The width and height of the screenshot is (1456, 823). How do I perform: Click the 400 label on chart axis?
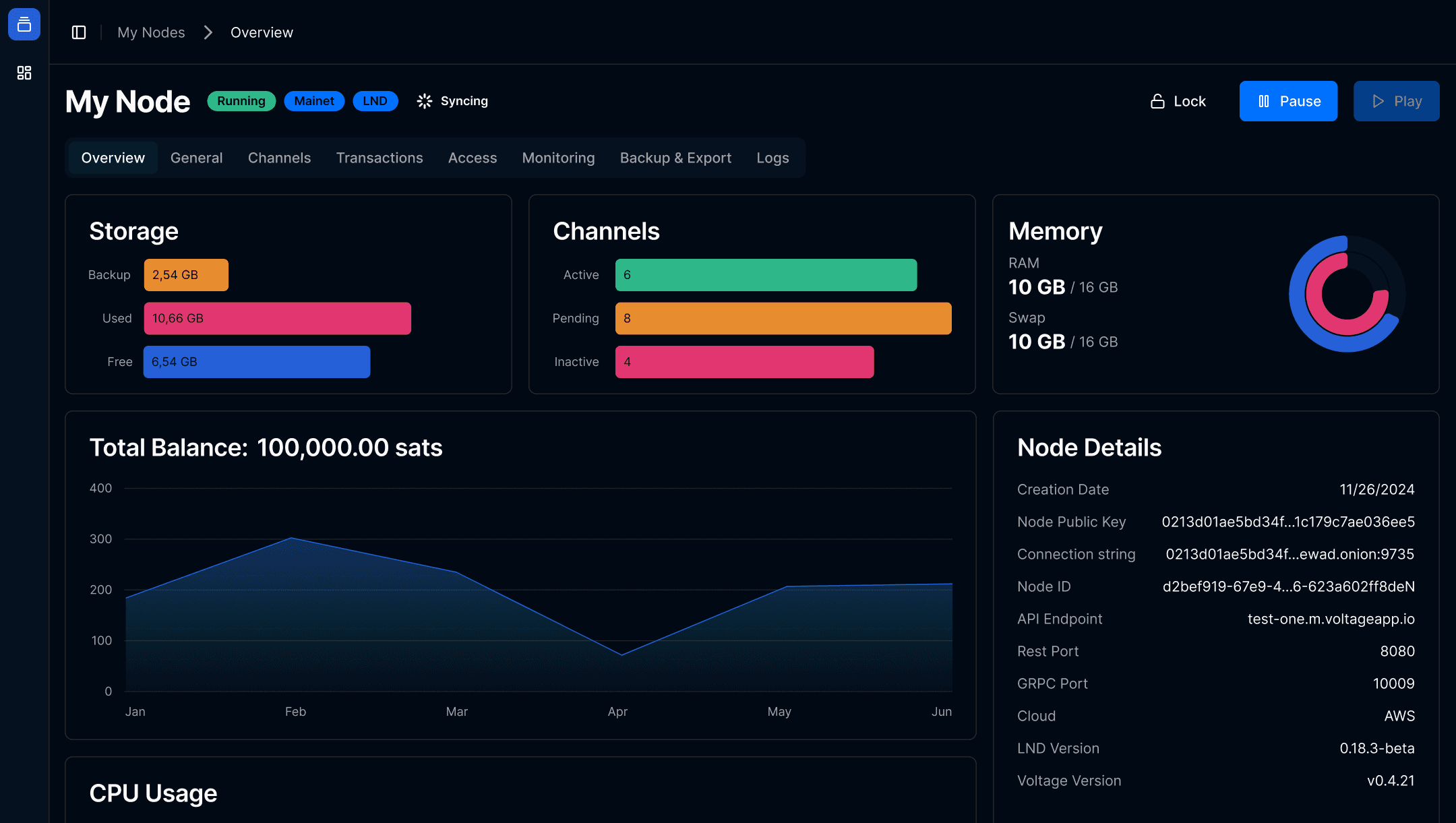pyautogui.click(x=100, y=488)
